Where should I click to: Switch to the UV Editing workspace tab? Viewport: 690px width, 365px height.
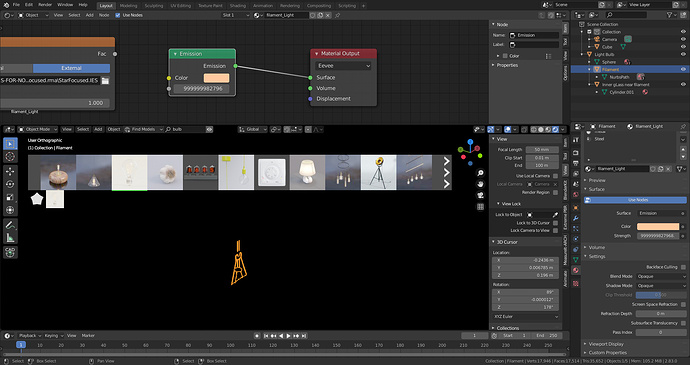pos(181,6)
